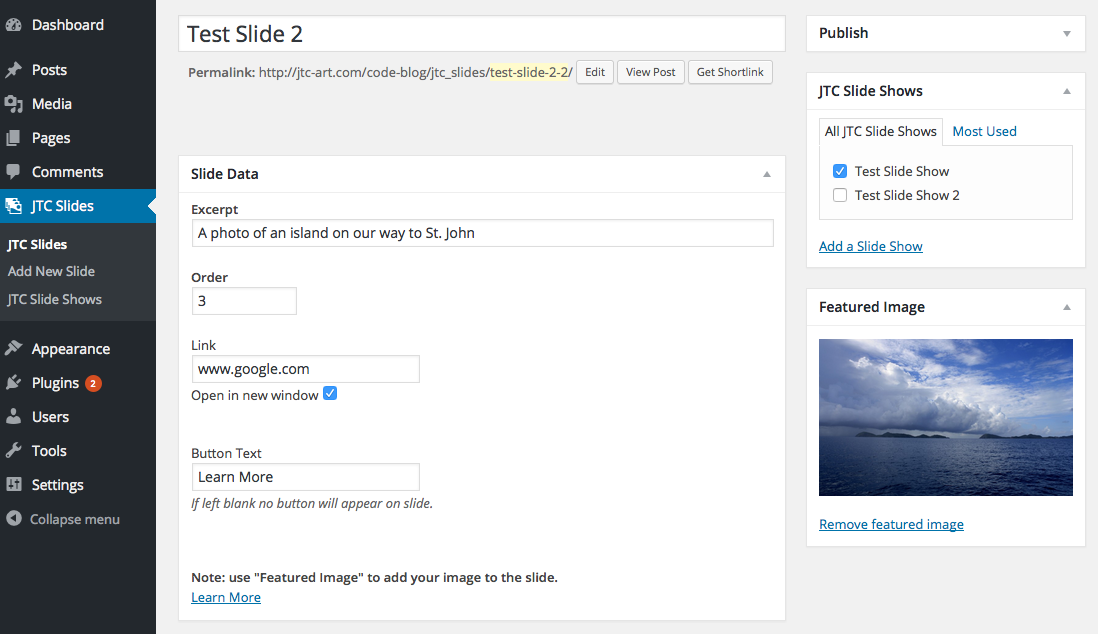
Task: Open JTC Slide Shows submenu item
Action: pos(55,299)
